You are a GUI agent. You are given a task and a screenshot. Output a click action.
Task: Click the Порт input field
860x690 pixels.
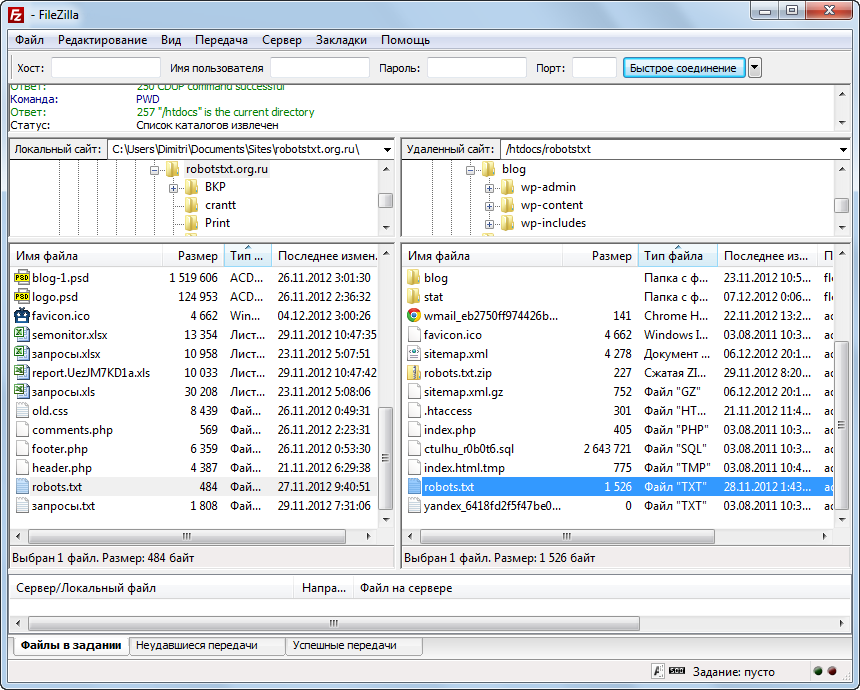click(x=594, y=68)
